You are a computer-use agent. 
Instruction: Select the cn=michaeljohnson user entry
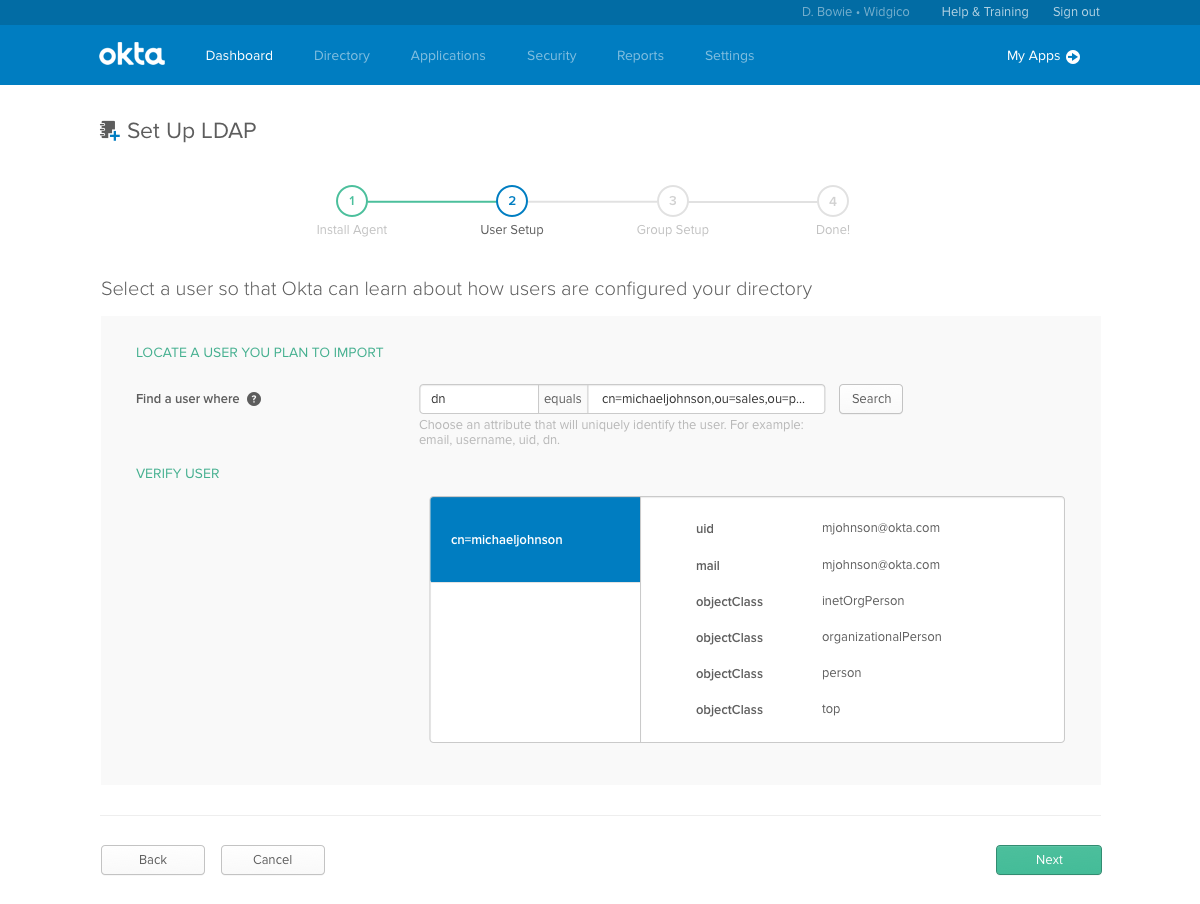point(535,539)
